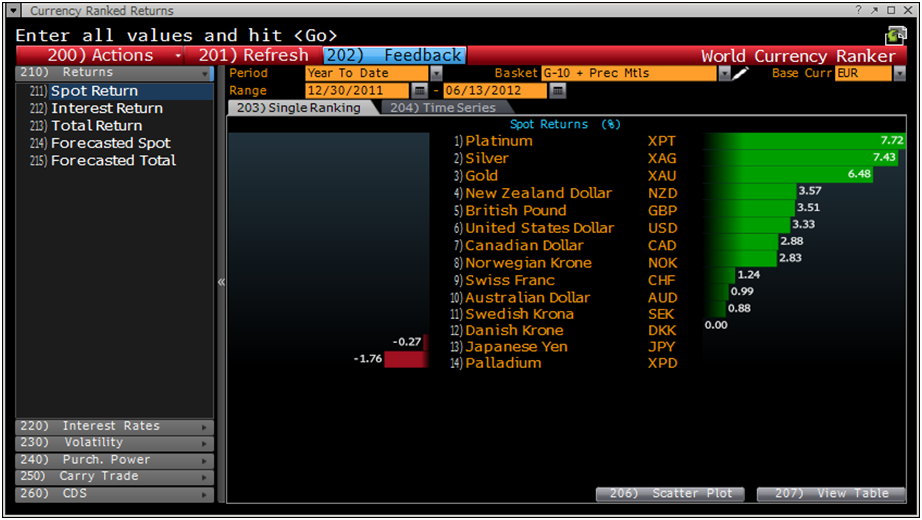Click the Basket field G-10 + Prec Mtls
This screenshot has height=520, width=922.
coord(629,73)
